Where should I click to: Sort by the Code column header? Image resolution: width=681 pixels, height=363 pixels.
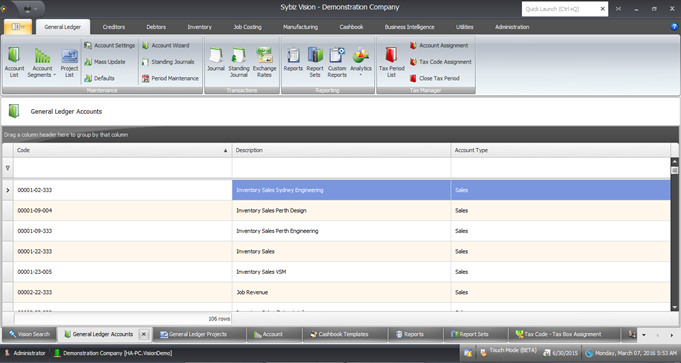122,150
